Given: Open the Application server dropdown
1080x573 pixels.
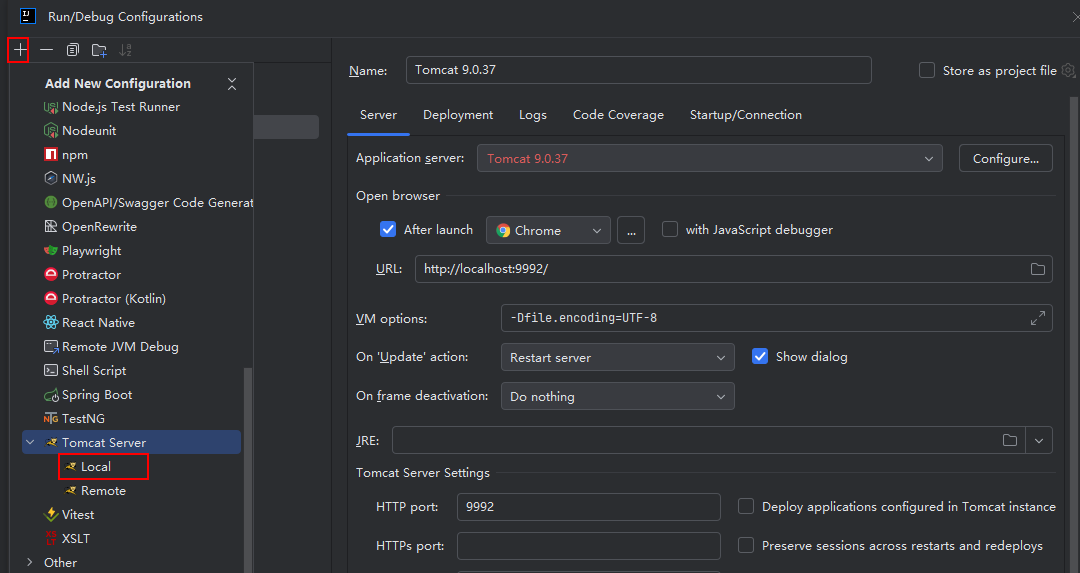Looking at the screenshot, I should pos(709,158).
